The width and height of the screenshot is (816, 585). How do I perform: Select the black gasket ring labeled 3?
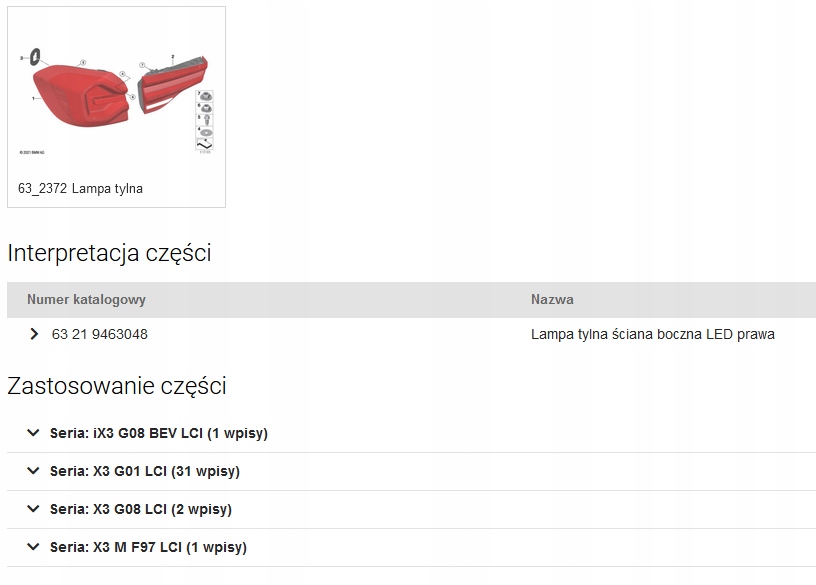(x=36, y=57)
